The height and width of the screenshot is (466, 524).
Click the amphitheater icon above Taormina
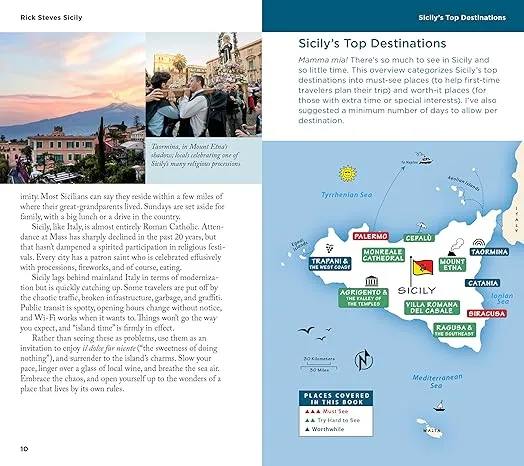pos(479,242)
